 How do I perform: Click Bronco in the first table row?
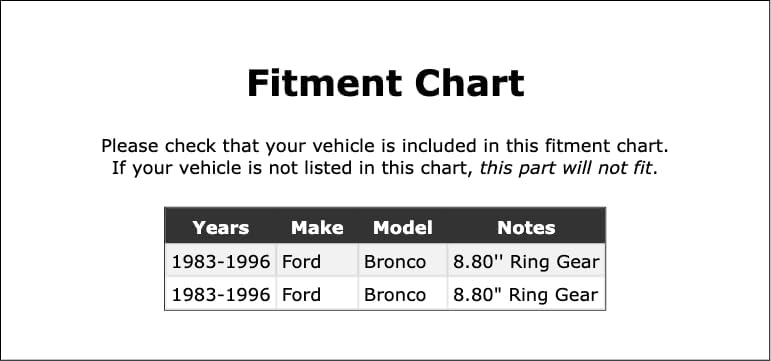click(395, 262)
